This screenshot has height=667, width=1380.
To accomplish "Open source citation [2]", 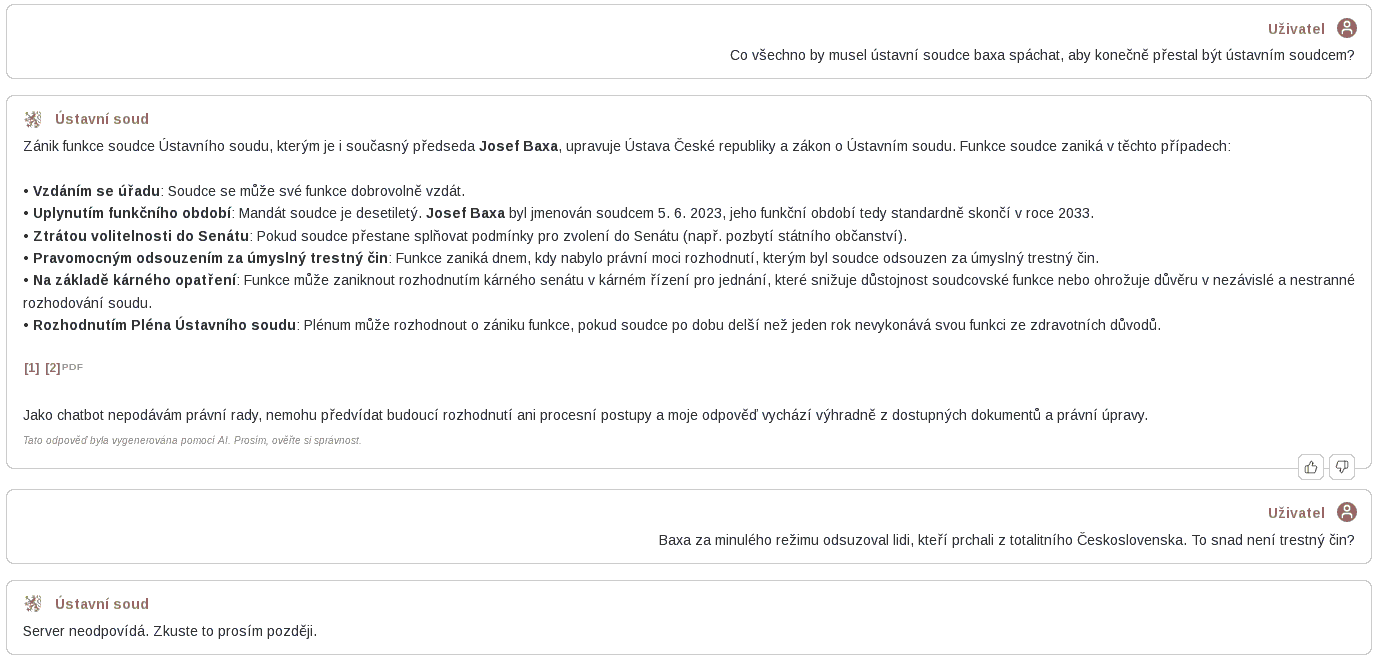I will tap(53, 368).
